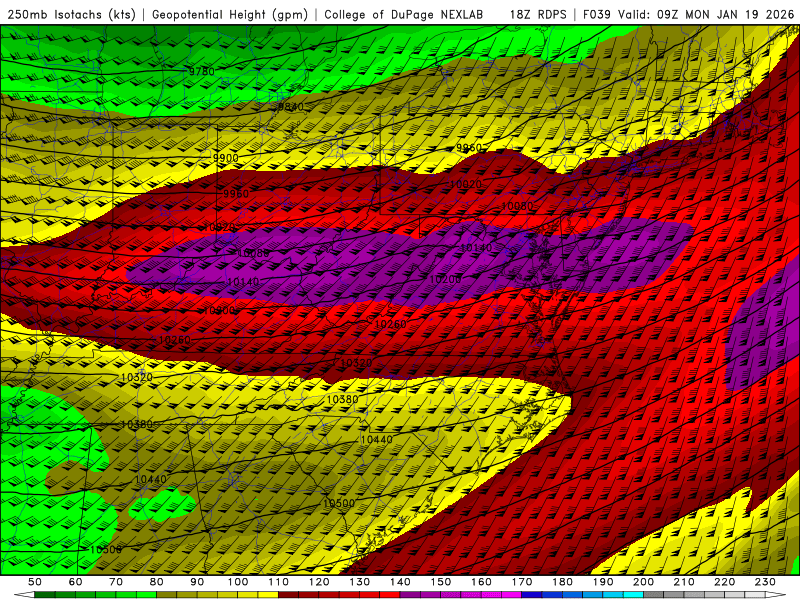
Task: Click the 190 knot value on the color scale
Action: tap(603, 582)
